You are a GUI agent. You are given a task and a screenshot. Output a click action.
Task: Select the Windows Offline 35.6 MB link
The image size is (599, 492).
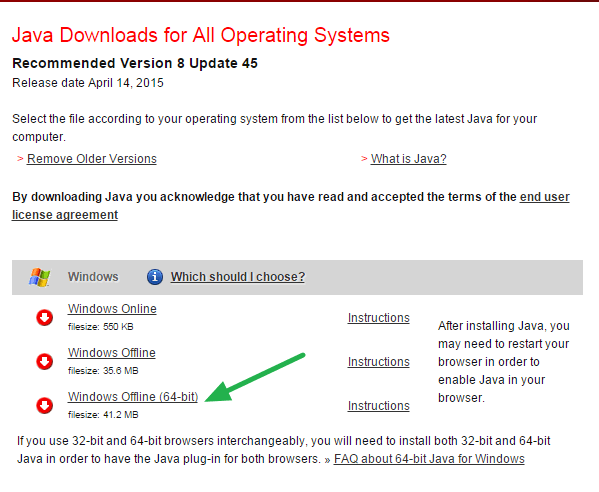coord(112,353)
